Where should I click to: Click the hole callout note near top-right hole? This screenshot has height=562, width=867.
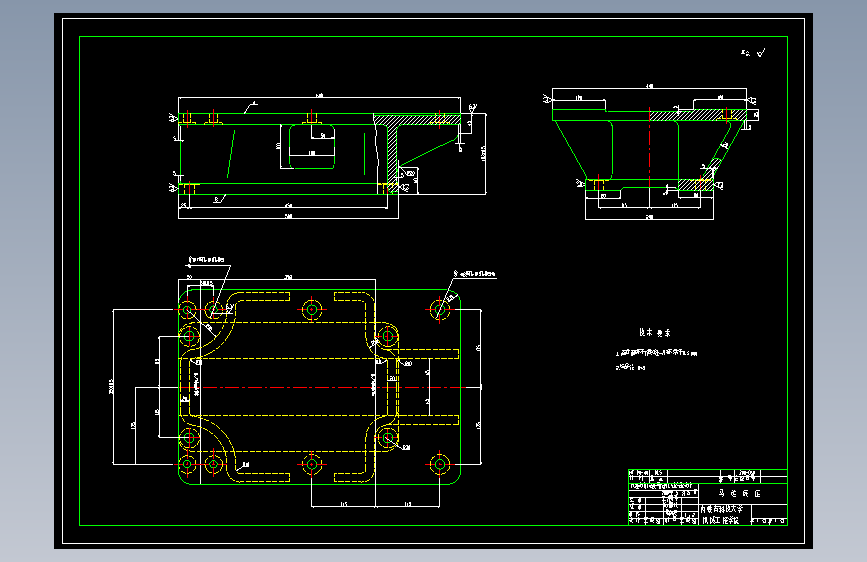pos(474,274)
